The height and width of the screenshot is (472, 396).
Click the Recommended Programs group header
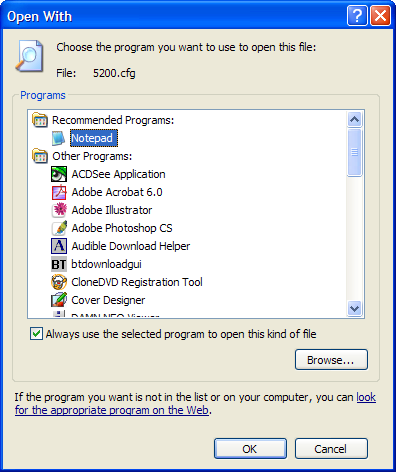point(113,120)
